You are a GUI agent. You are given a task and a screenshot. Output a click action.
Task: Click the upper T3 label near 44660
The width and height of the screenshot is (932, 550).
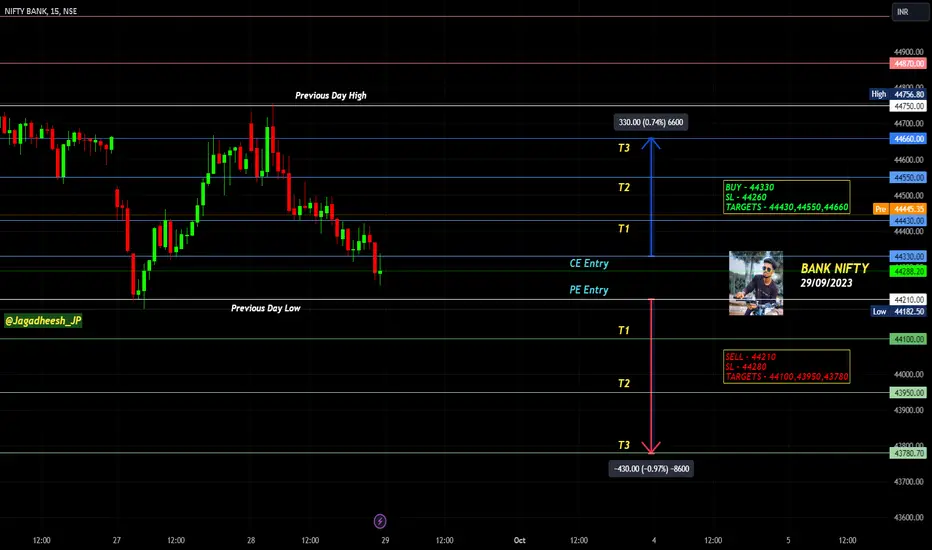[624, 148]
